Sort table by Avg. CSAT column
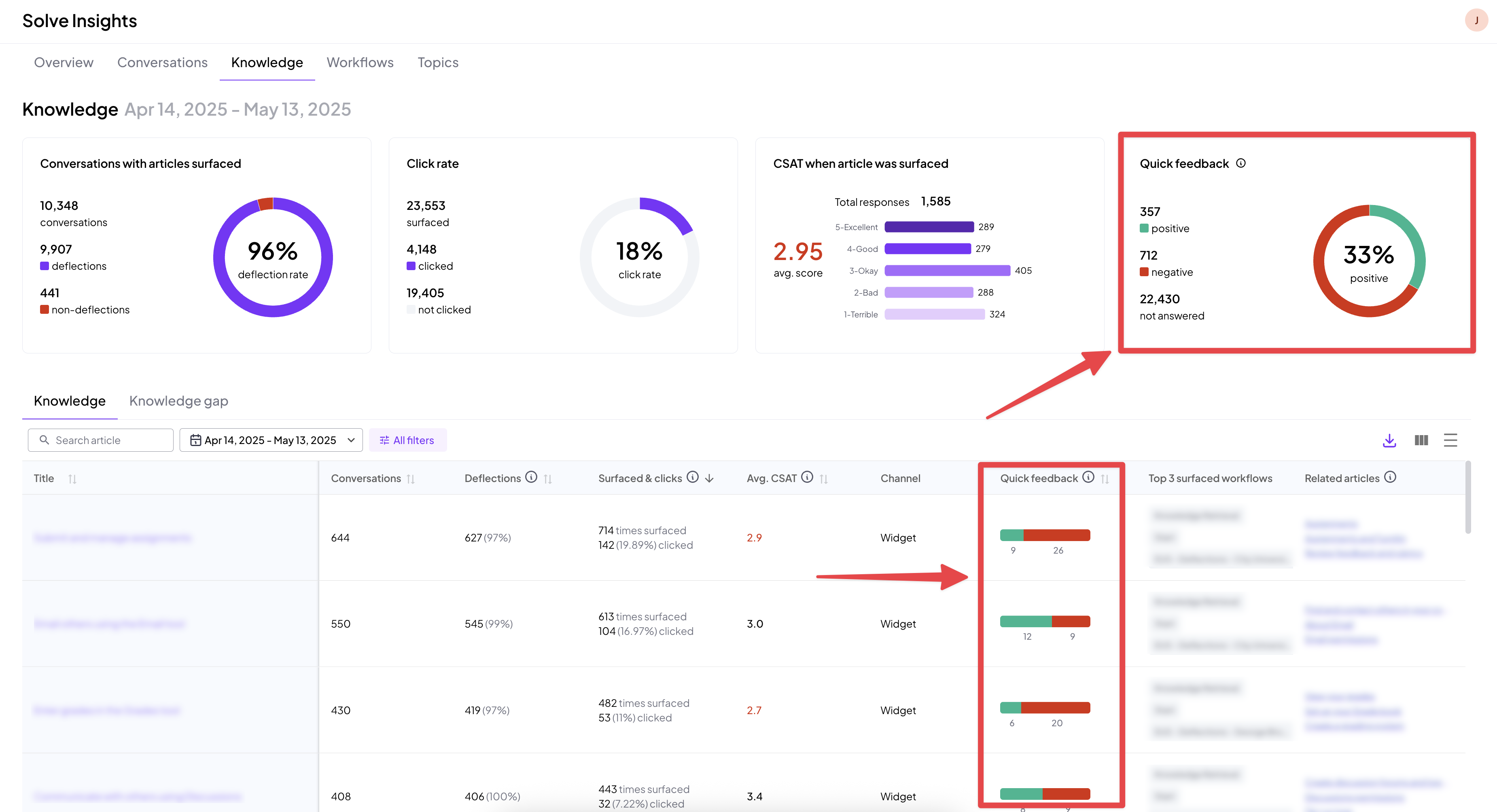 click(x=823, y=479)
